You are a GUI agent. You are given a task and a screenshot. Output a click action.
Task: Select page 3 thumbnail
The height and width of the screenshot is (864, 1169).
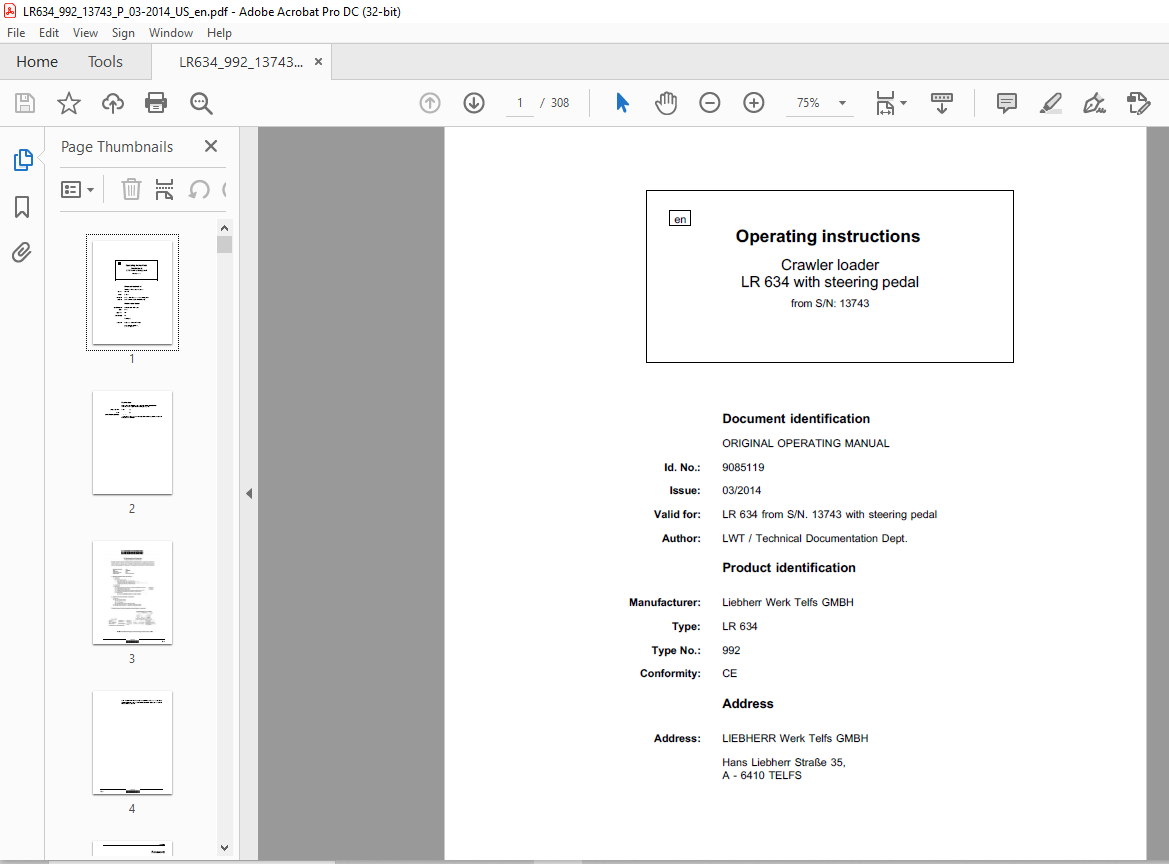tap(133, 593)
